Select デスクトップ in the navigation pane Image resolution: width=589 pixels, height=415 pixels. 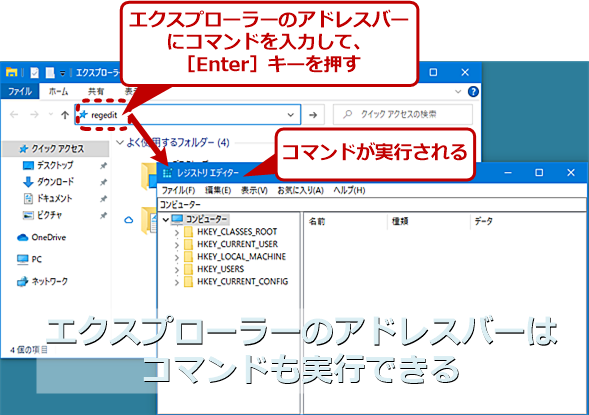click(x=54, y=165)
